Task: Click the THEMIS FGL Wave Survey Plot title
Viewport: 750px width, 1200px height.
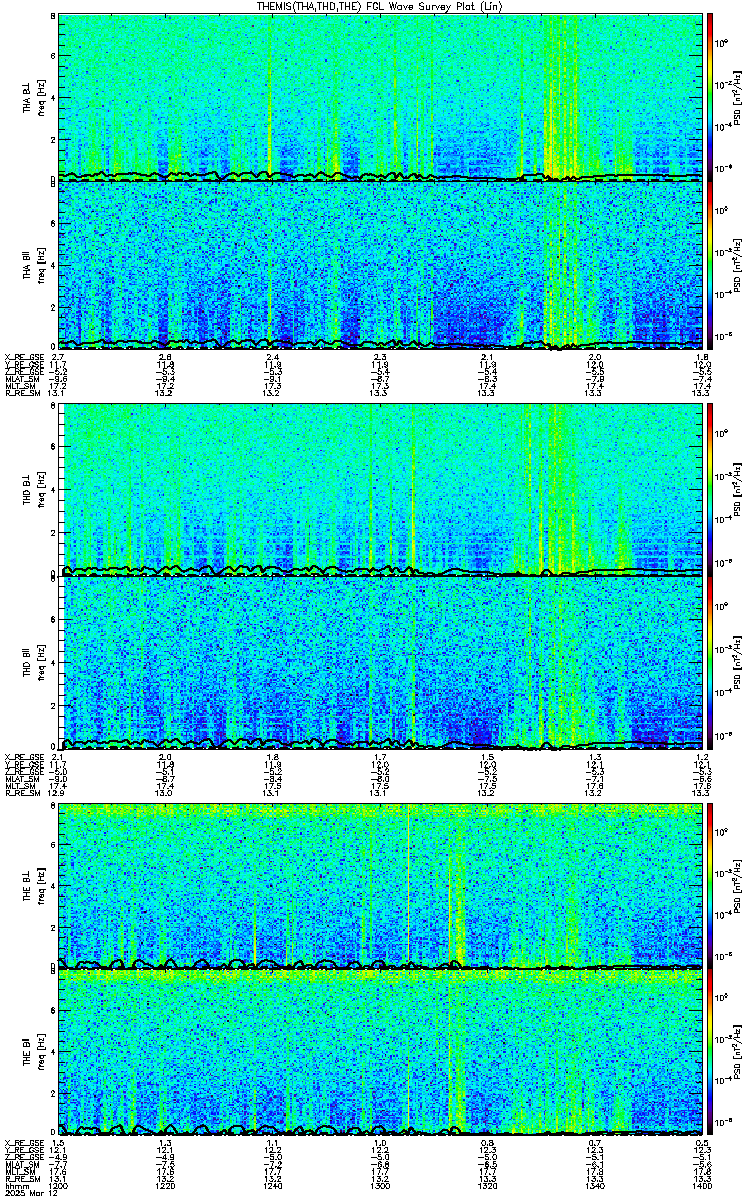Action: (380, 6)
